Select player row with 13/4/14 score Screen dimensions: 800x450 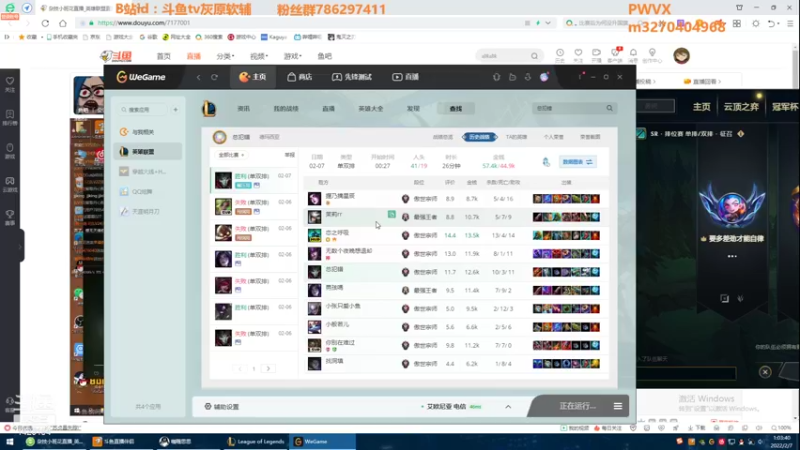456,235
